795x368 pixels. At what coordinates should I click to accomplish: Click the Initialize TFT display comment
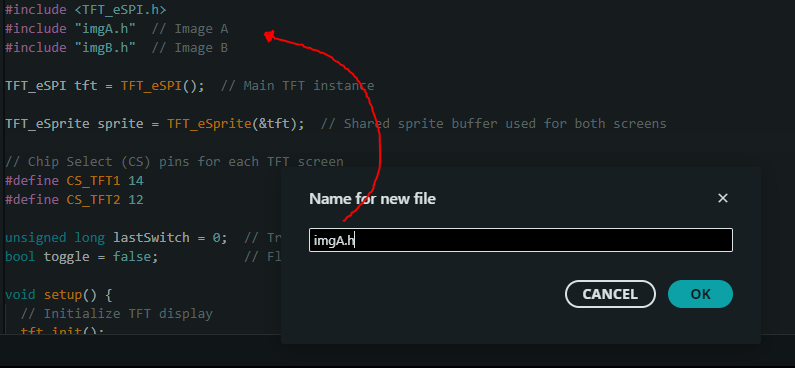pos(117,314)
